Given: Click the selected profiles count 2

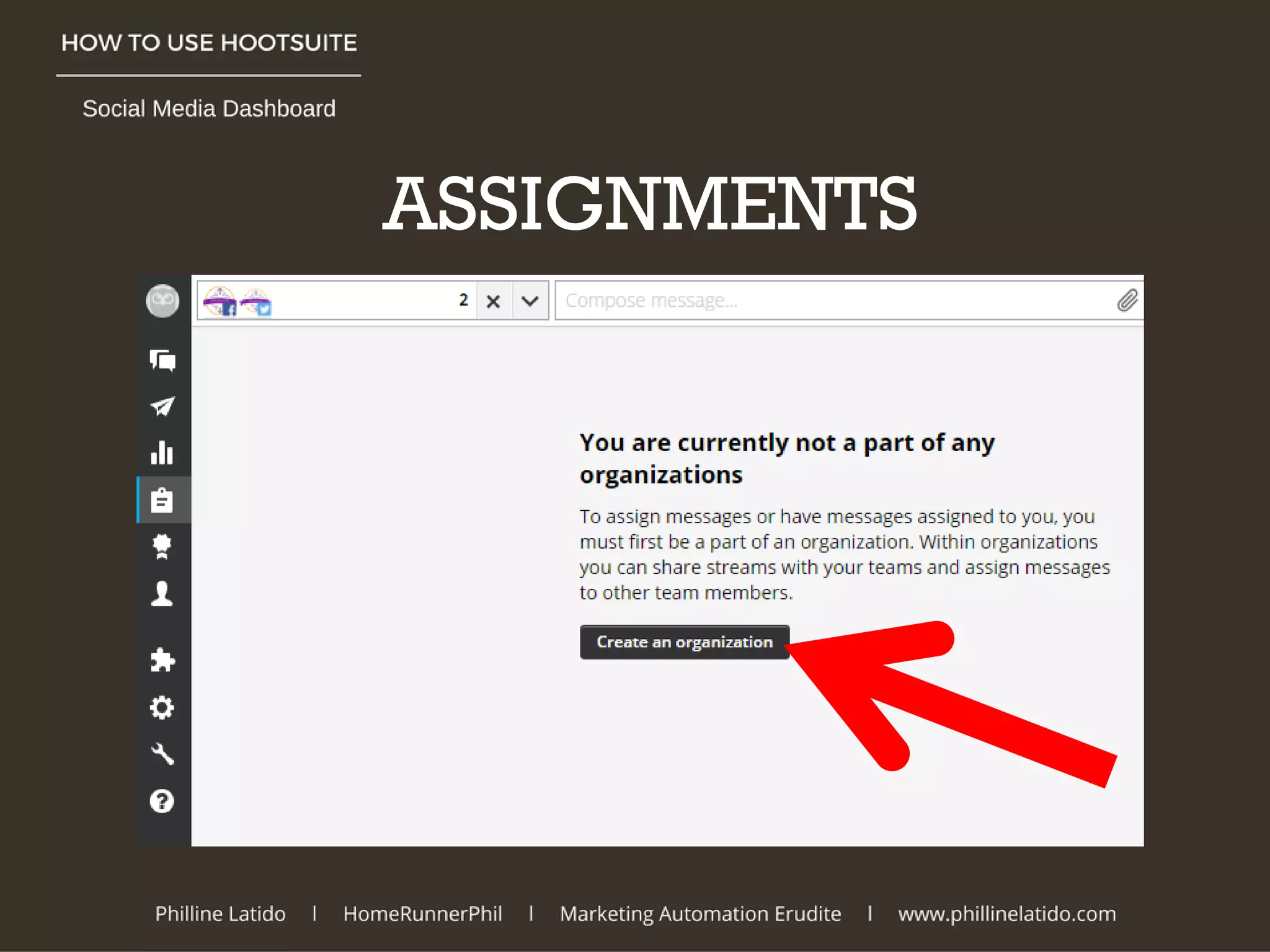Looking at the screenshot, I should pos(463,300).
